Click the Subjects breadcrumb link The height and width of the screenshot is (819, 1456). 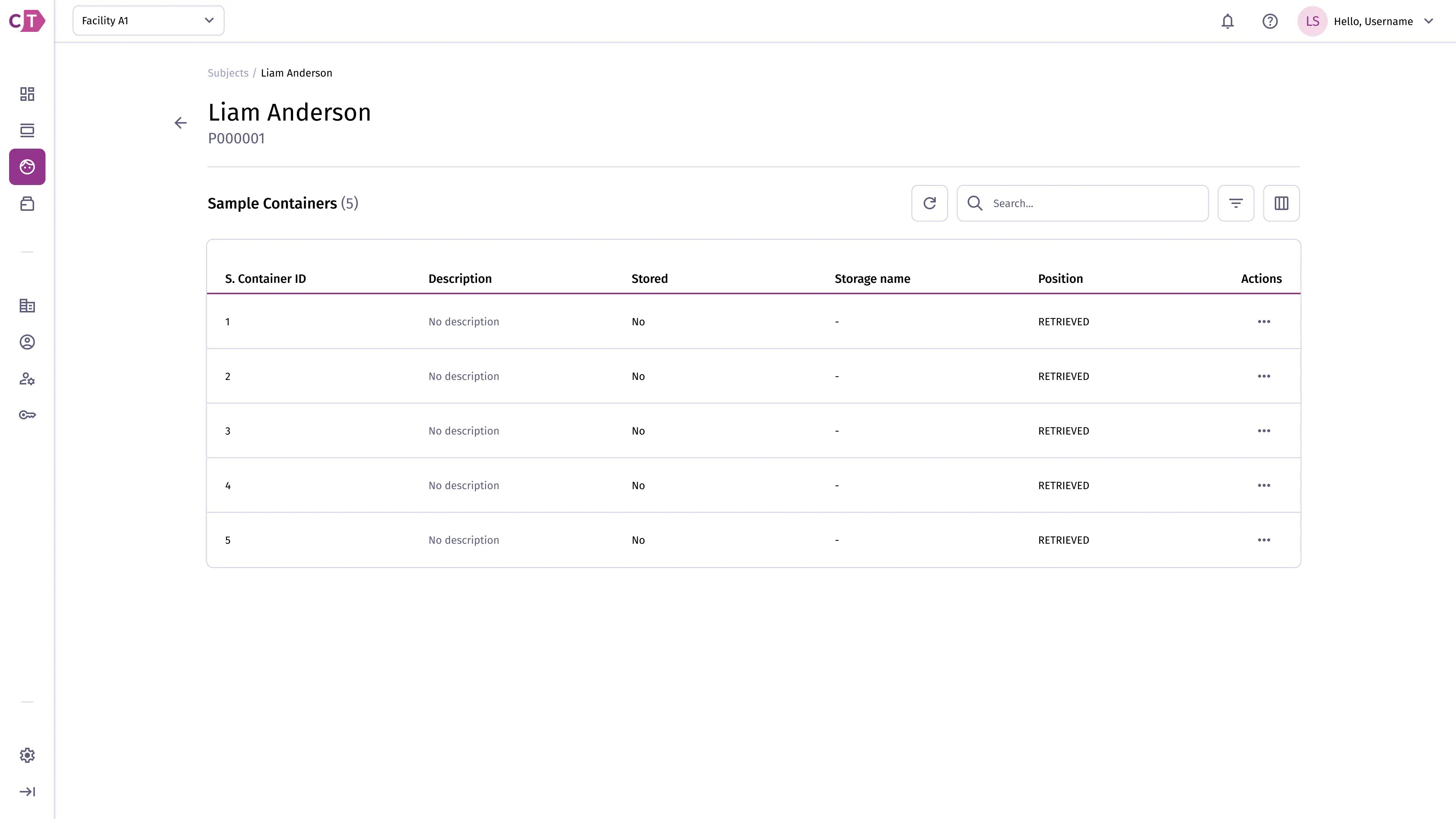click(228, 73)
